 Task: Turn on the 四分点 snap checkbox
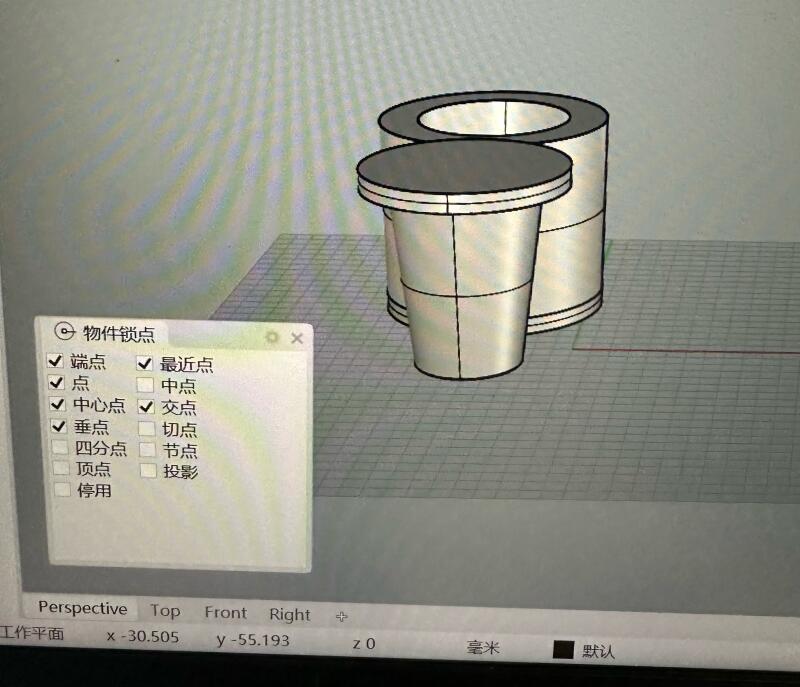click(x=62, y=448)
